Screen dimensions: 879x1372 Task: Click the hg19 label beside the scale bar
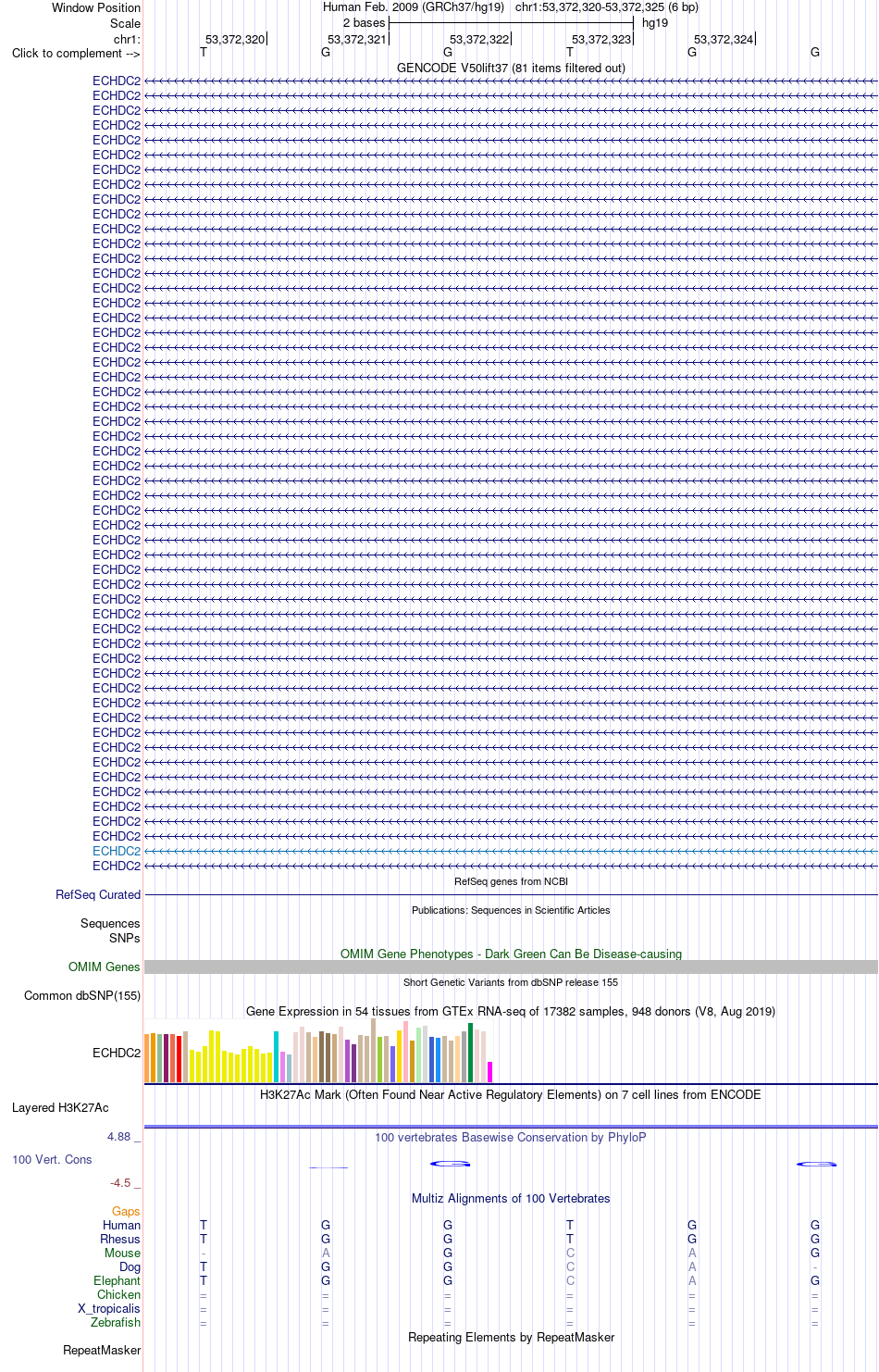point(655,23)
